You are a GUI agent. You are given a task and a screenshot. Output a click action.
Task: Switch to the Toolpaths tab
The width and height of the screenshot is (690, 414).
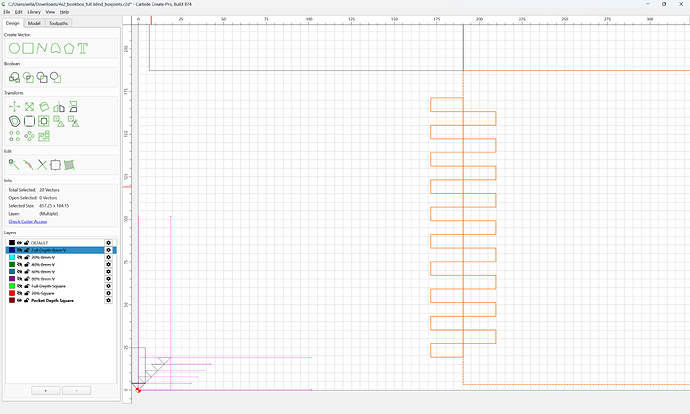tap(59, 23)
